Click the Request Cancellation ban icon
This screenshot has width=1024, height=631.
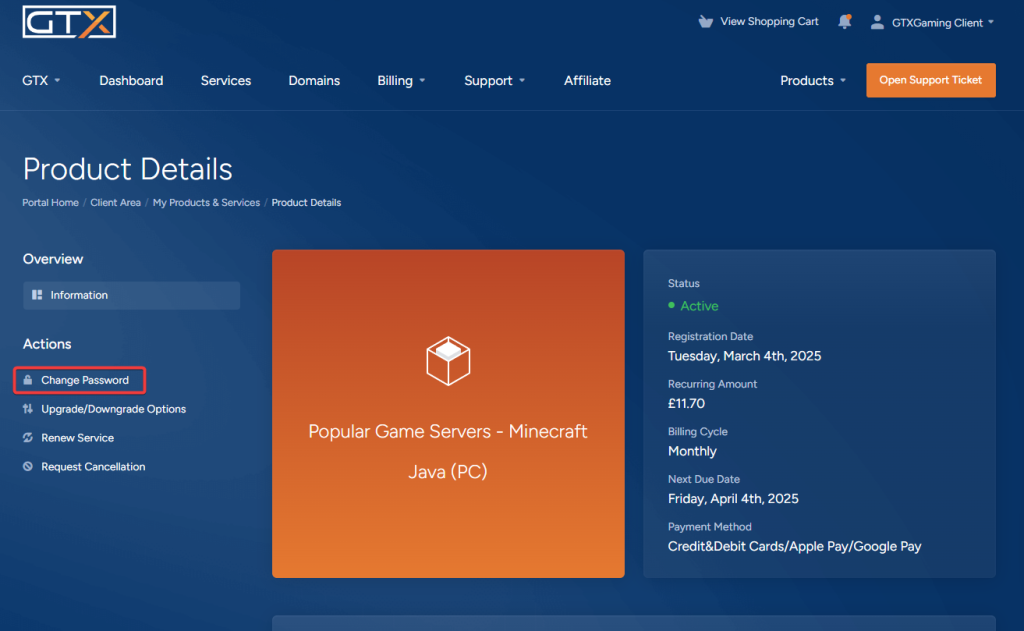point(27,466)
